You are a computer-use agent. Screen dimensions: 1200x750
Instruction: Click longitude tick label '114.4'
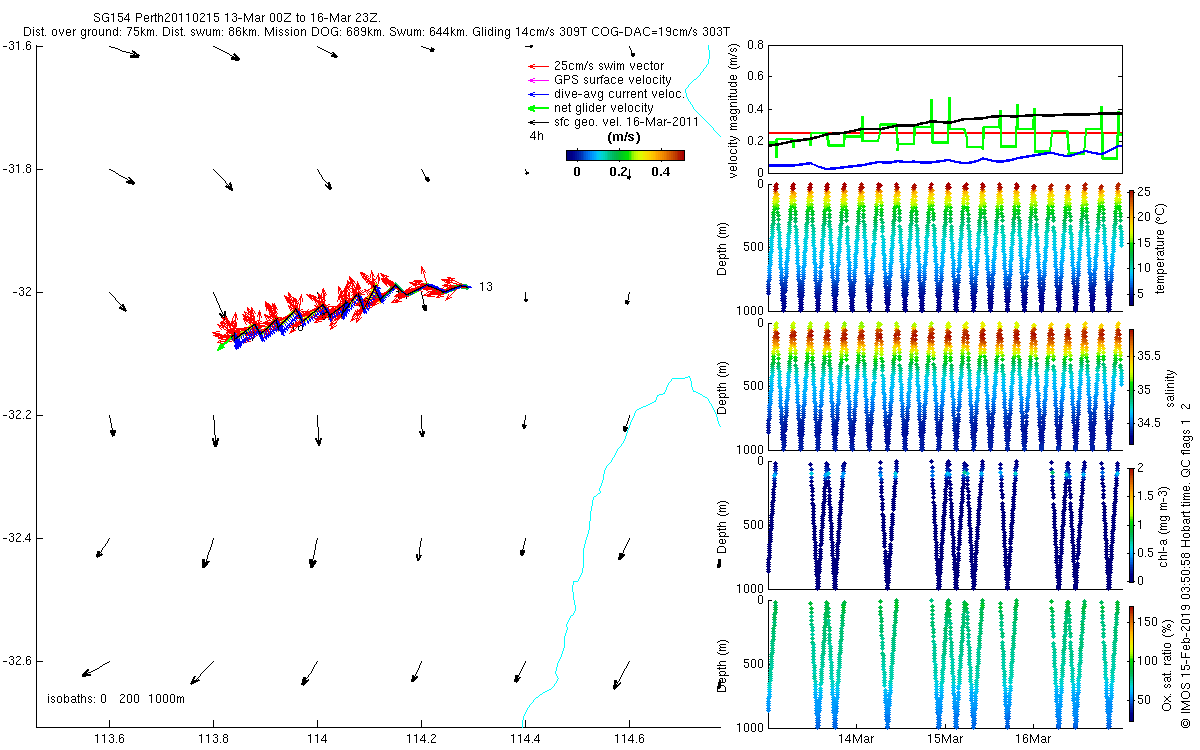[524, 740]
